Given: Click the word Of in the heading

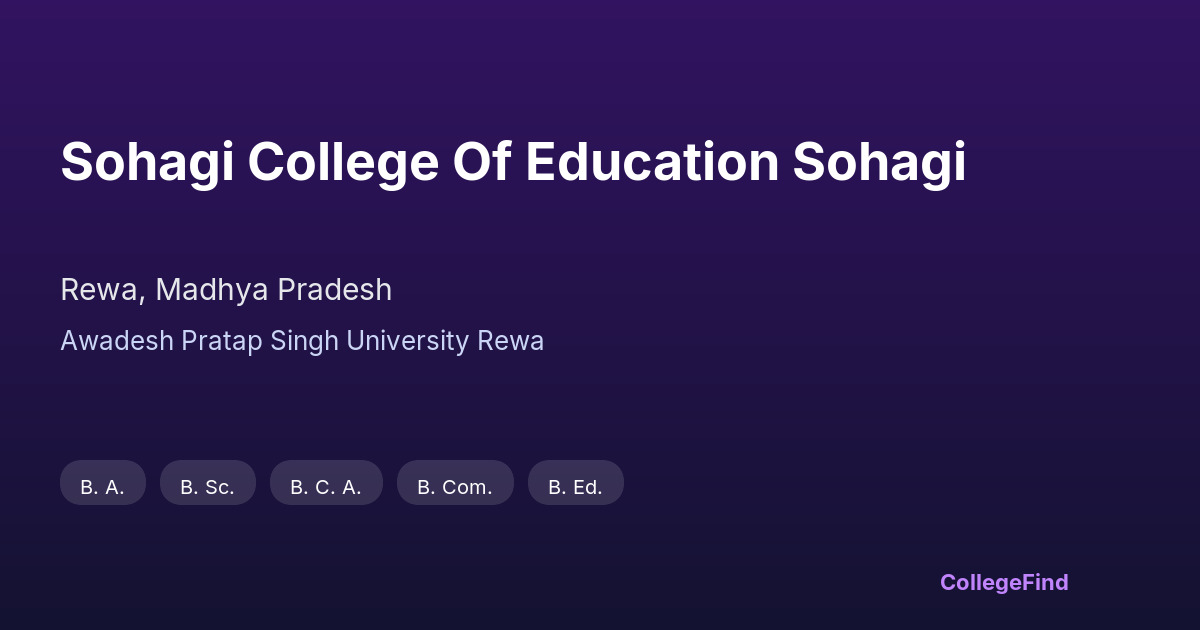Looking at the screenshot, I should tap(482, 163).
